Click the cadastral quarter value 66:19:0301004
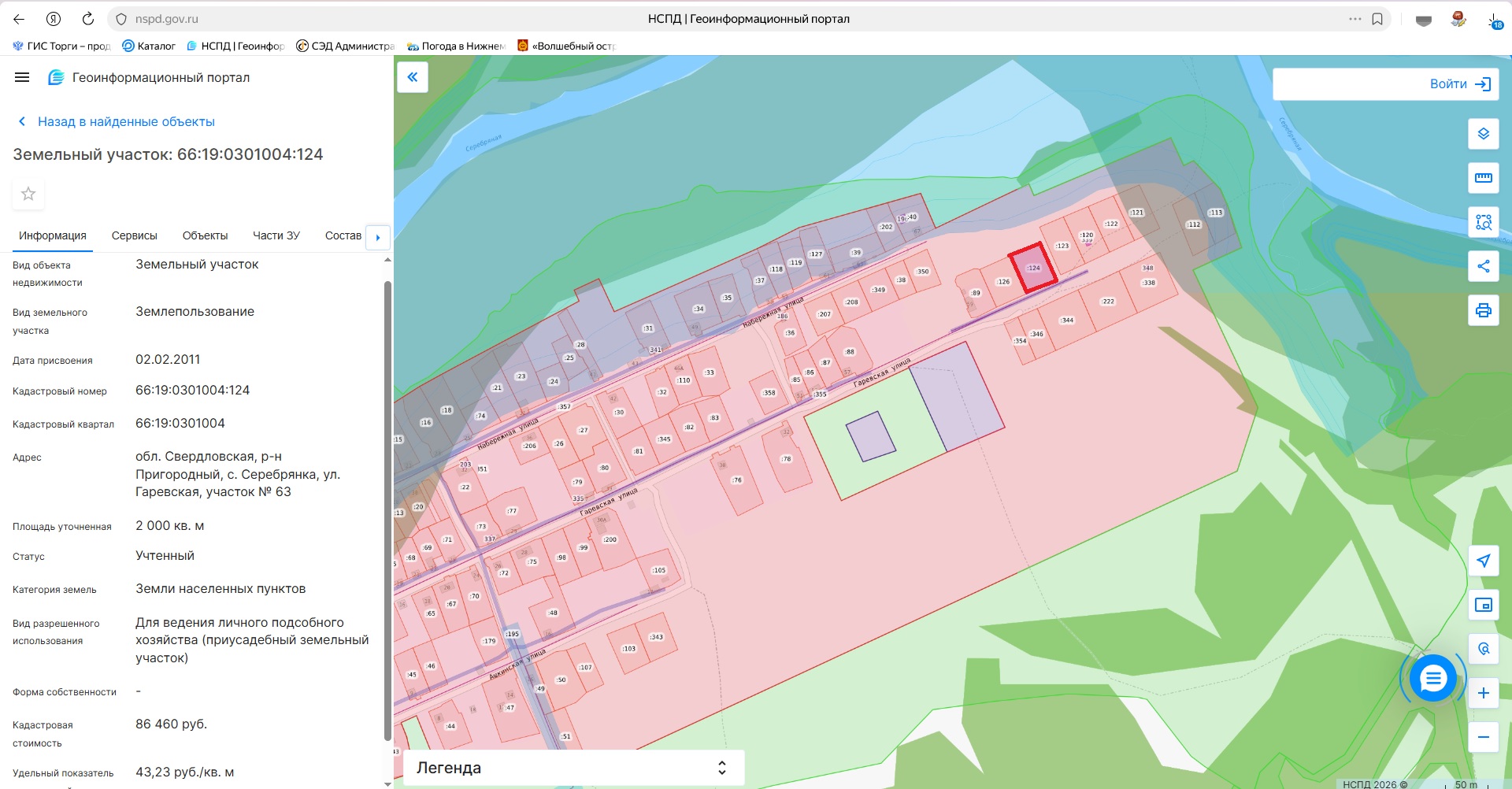Image resolution: width=1512 pixels, height=789 pixels. click(x=180, y=424)
